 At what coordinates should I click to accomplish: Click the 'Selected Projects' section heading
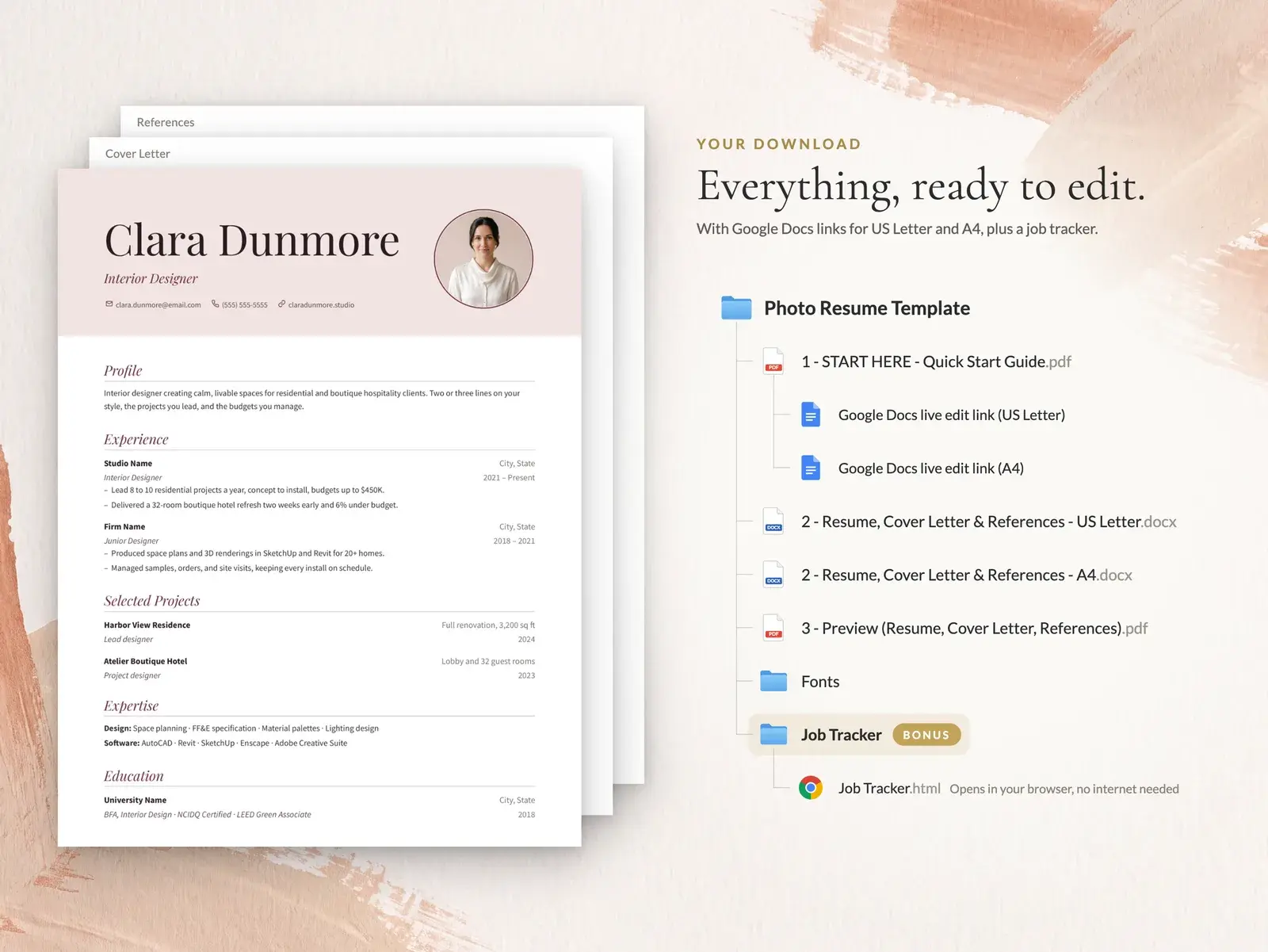[x=152, y=601]
